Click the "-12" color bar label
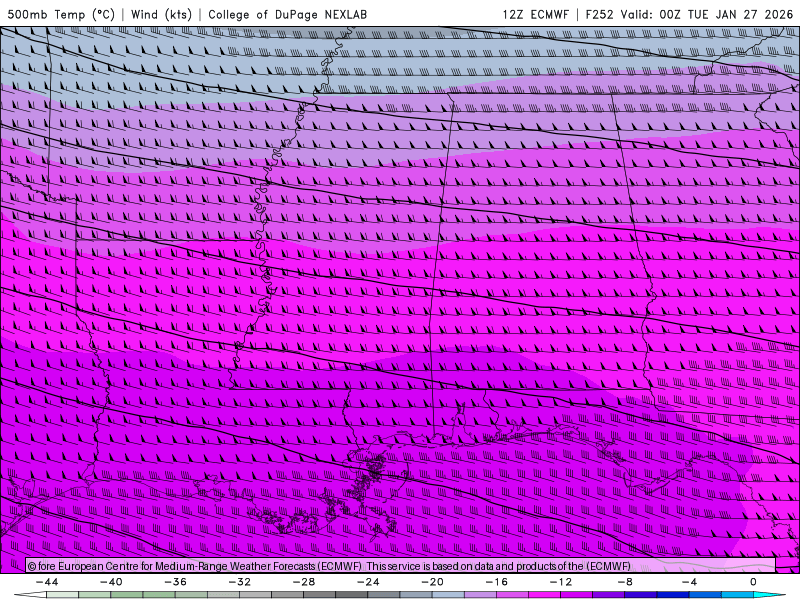This screenshot has width=800, height=600. pyautogui.click(x=561, y=582)
